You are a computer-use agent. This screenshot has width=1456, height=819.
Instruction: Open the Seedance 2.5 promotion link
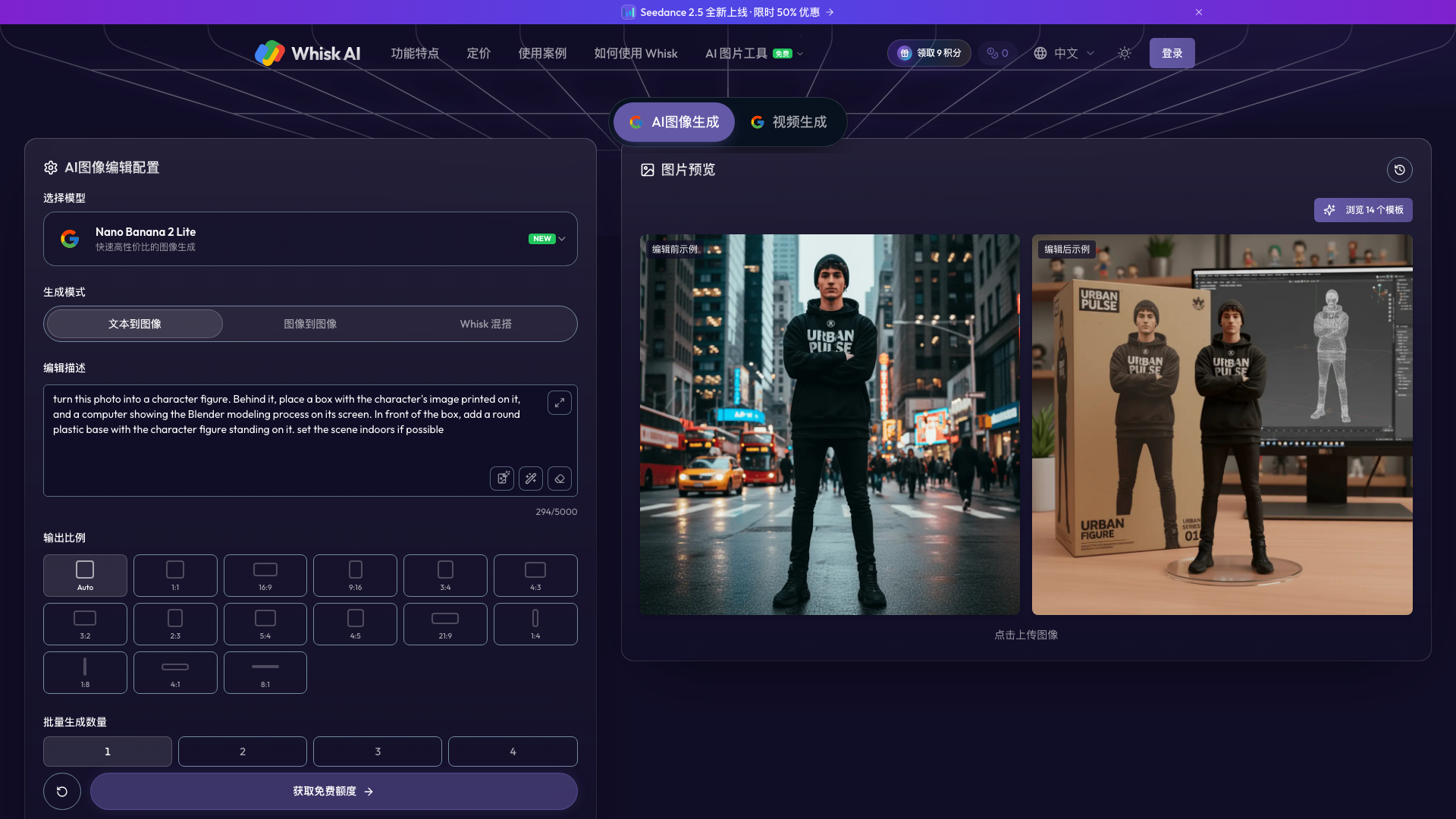coord(728,12)
